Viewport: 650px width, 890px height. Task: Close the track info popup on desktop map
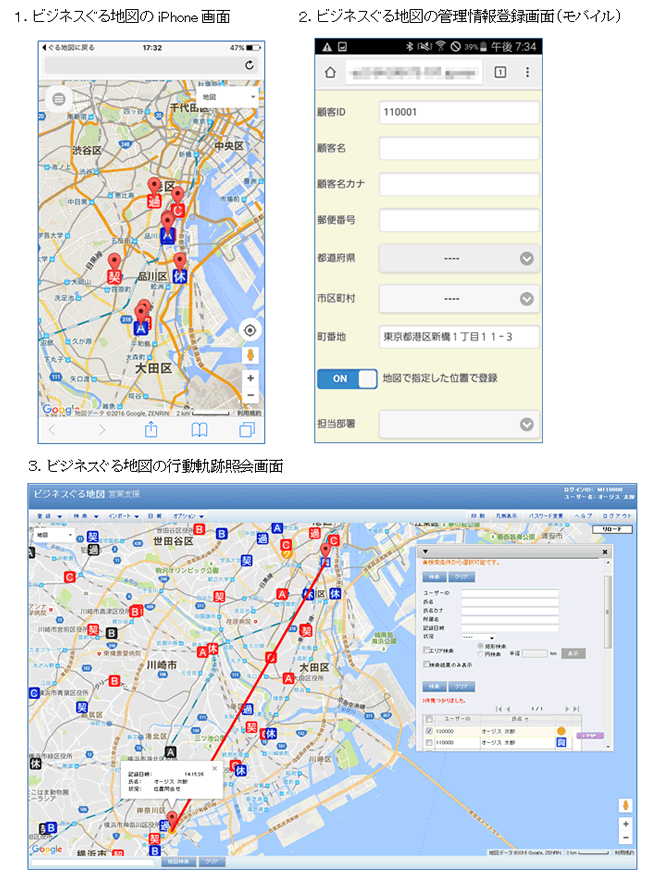point(215,769)
